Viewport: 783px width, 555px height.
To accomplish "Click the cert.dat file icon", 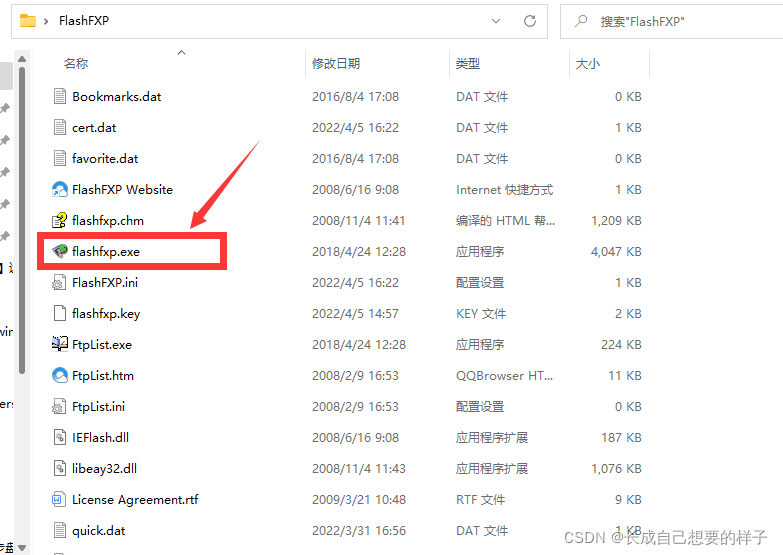I will tap(59, 127).
